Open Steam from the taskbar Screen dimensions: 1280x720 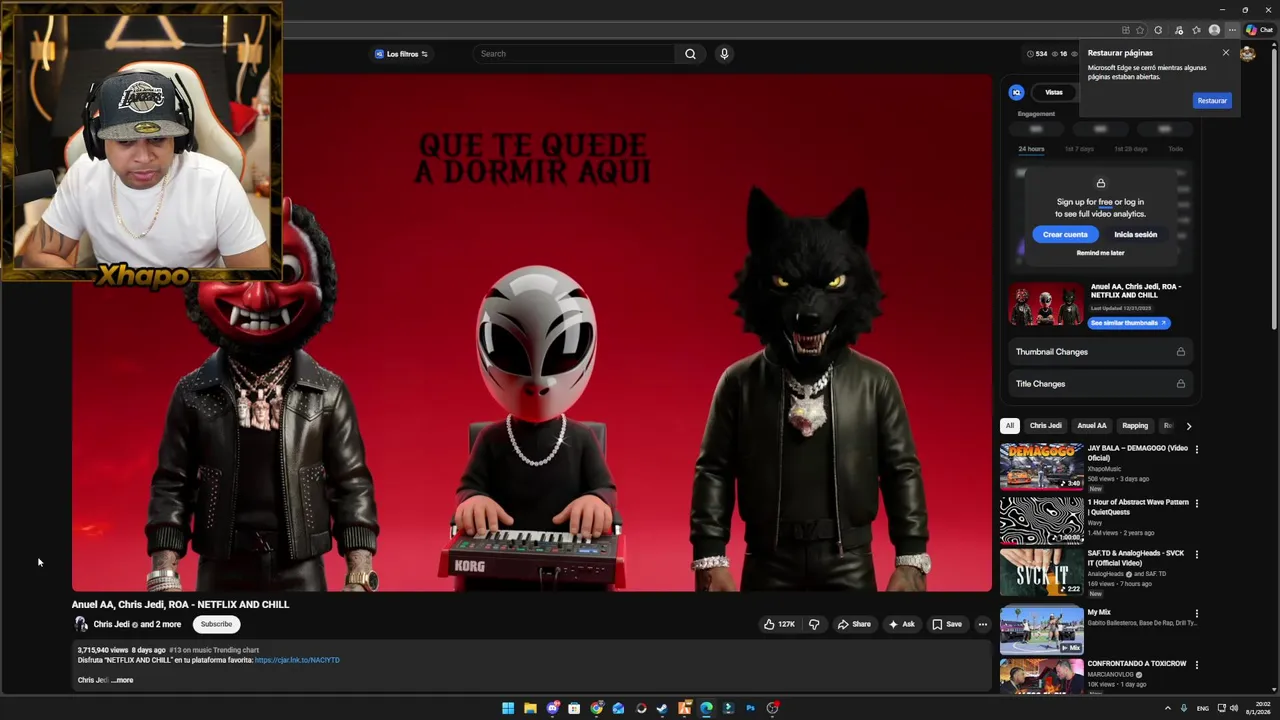662,708
